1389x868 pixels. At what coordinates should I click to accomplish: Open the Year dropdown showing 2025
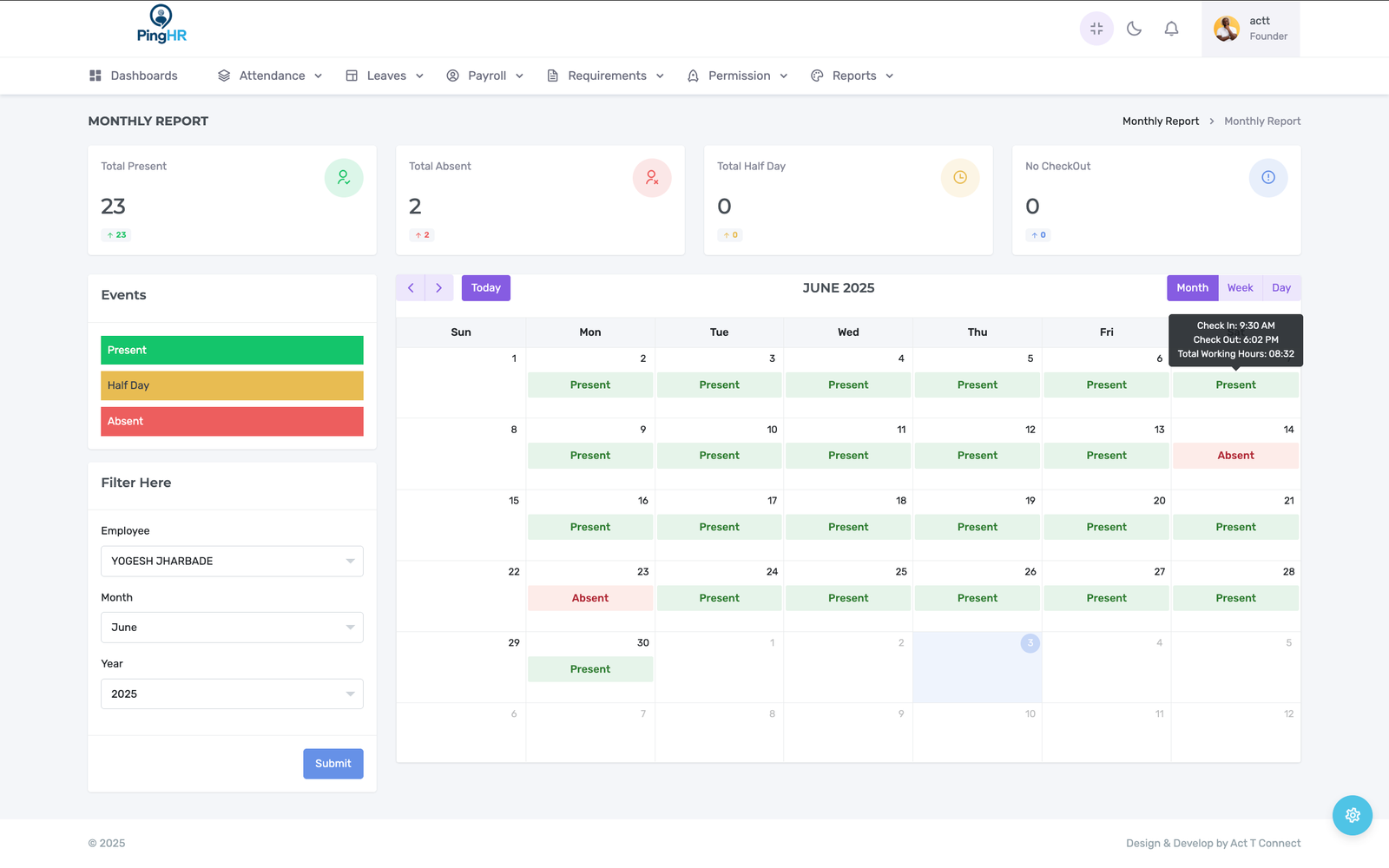(232, 694)
